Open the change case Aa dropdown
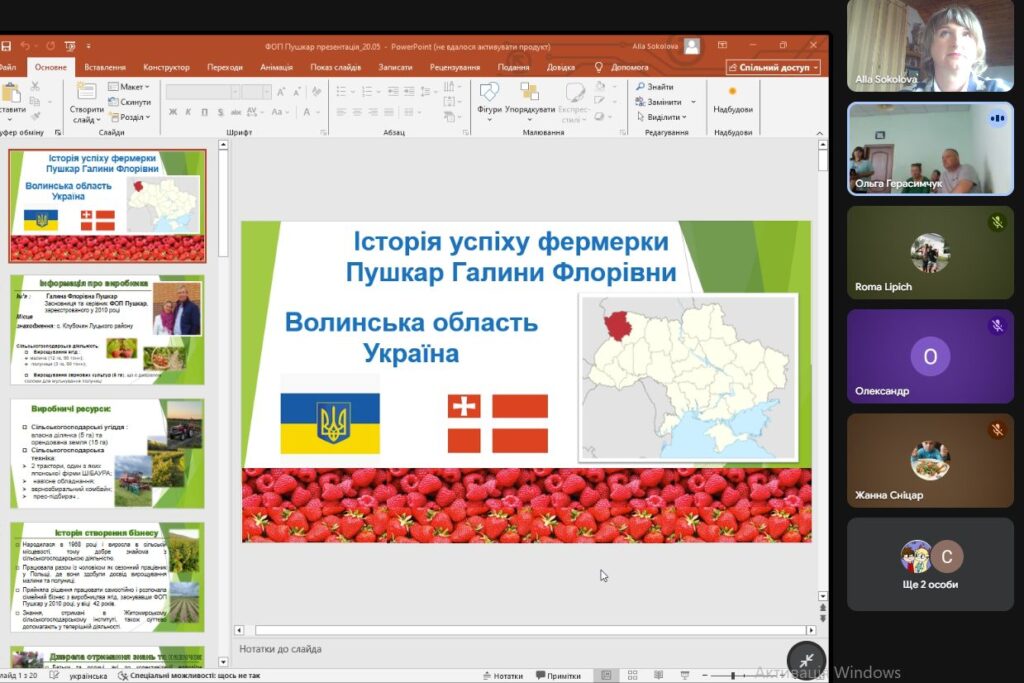This screenshot has height=683, width=1024. [280, 112]
